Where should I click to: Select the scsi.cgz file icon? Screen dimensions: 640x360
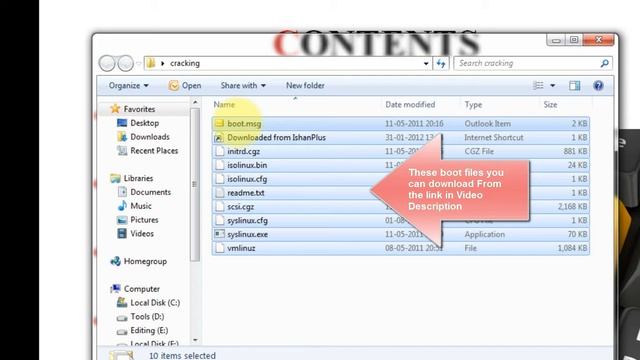pyautogui.click(x=220, y=207)
